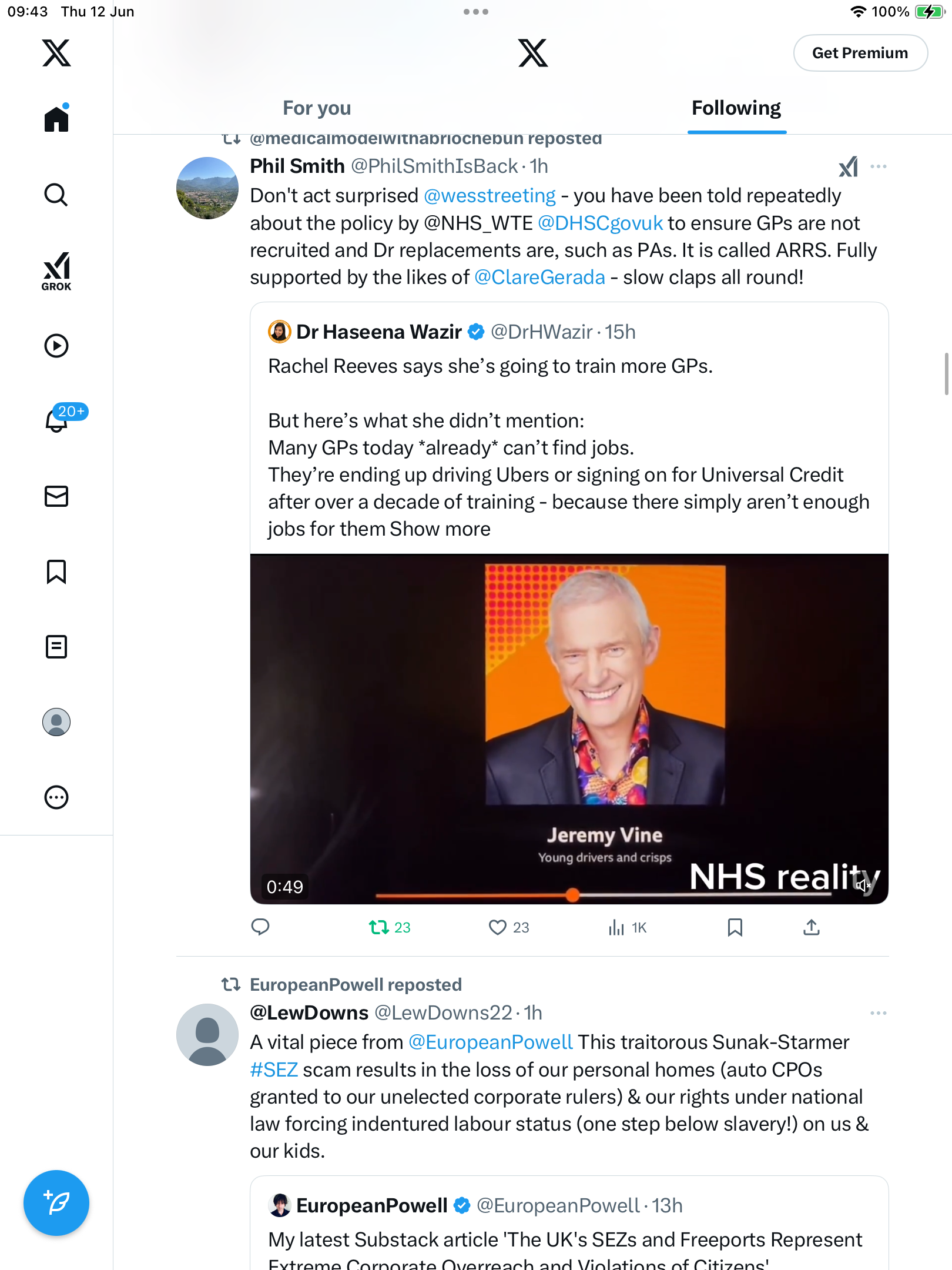Screen dimensions: 952x1270
Task: Expand the sidebar More circle menu
Action: [56, 797]
